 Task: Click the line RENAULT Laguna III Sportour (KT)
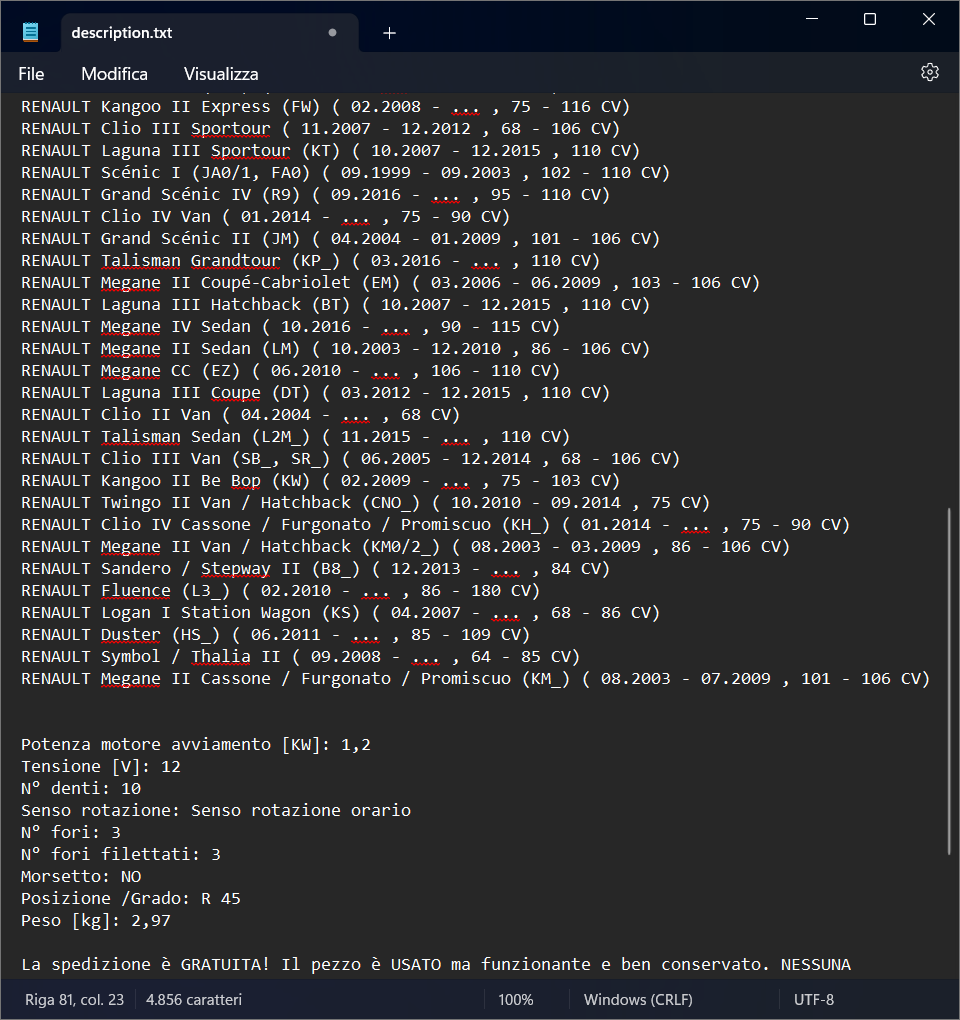coord(330,151)
